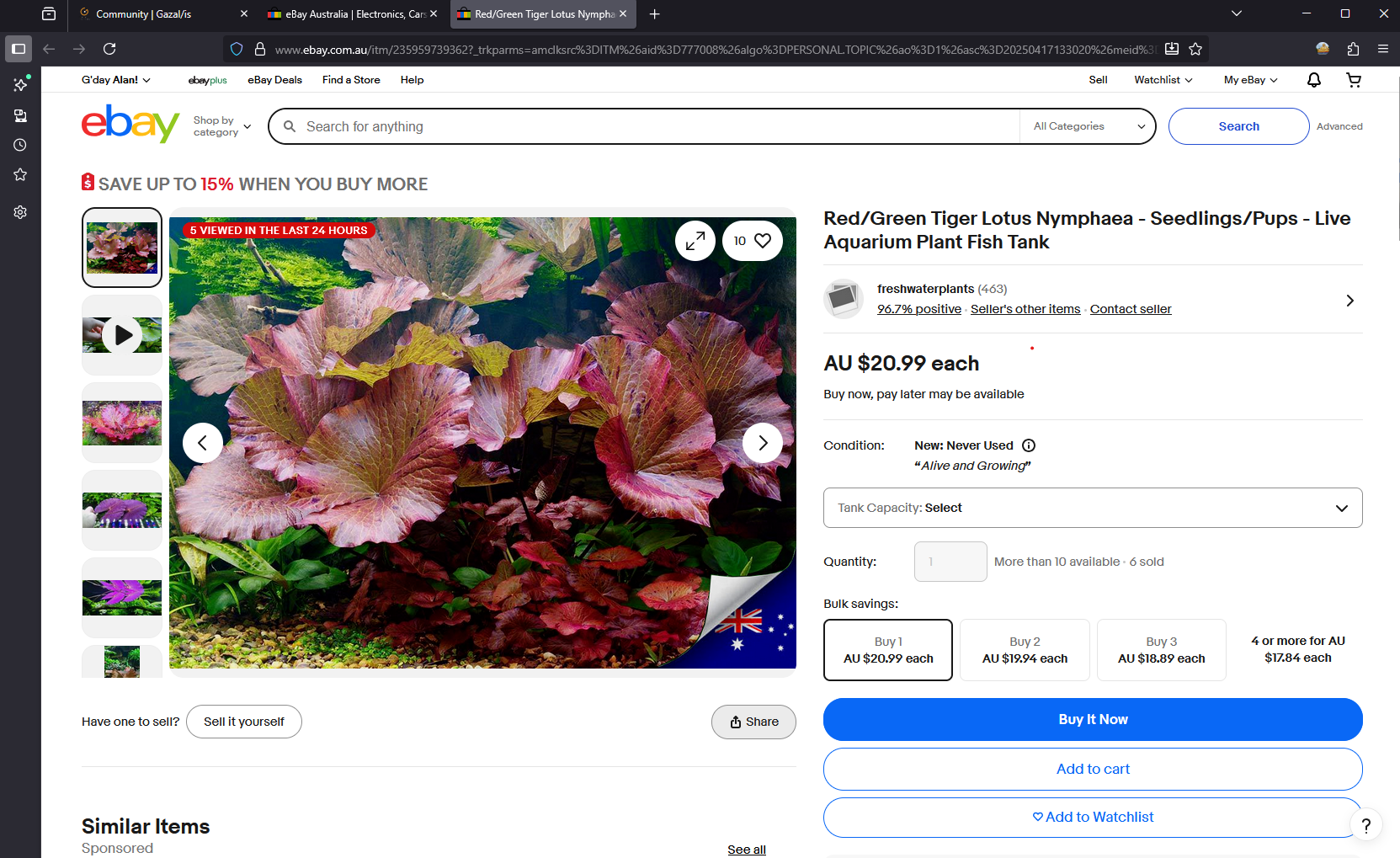The width and height of the screenshot is (1400, 858).
Task: Open the notifications bell
Action: [1313, 80]
